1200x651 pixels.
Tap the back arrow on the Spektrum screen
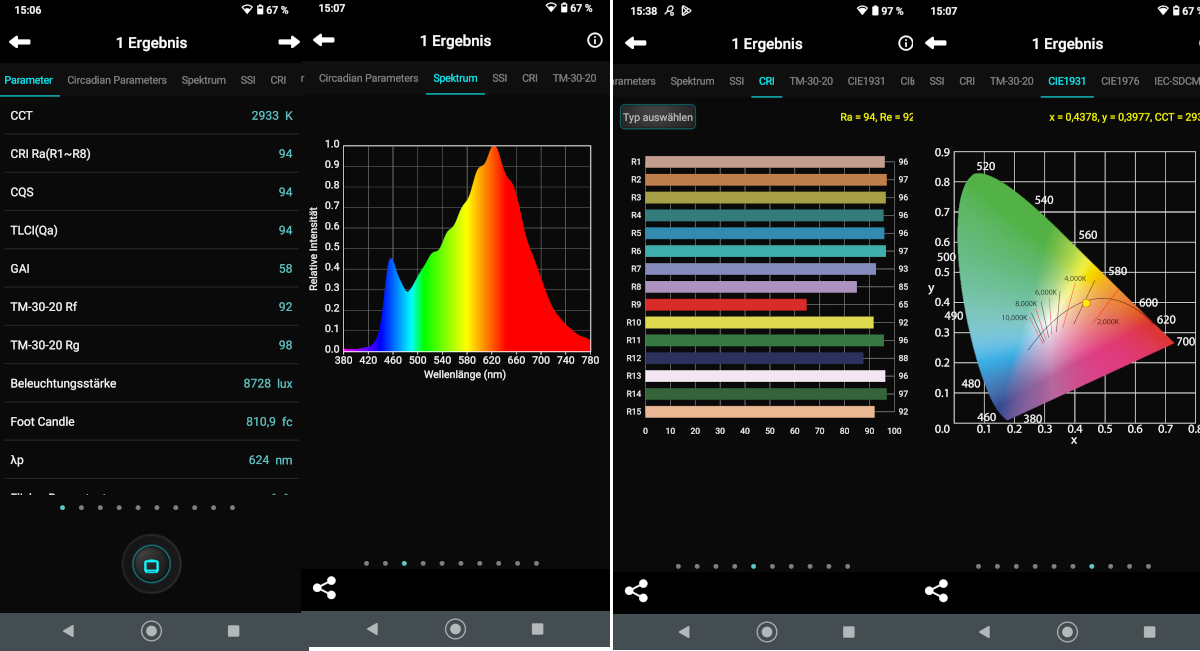324,40
